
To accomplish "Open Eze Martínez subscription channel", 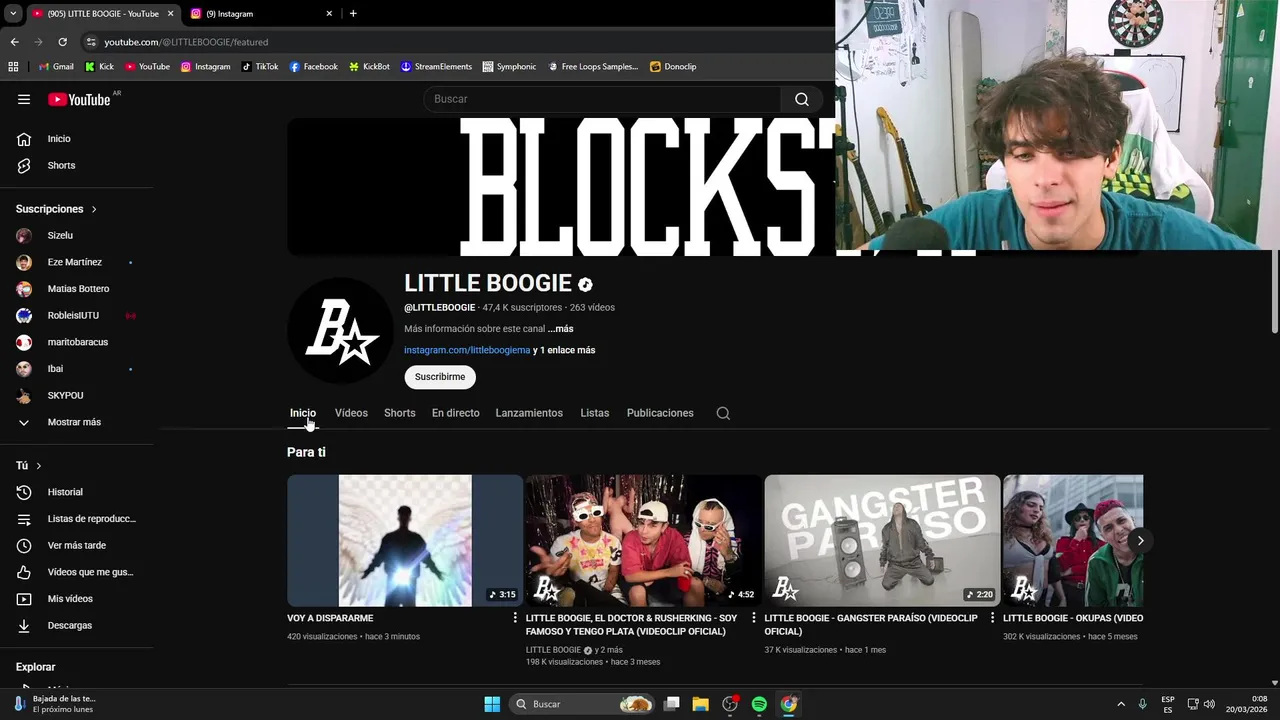I will click(x=76, y=262).
